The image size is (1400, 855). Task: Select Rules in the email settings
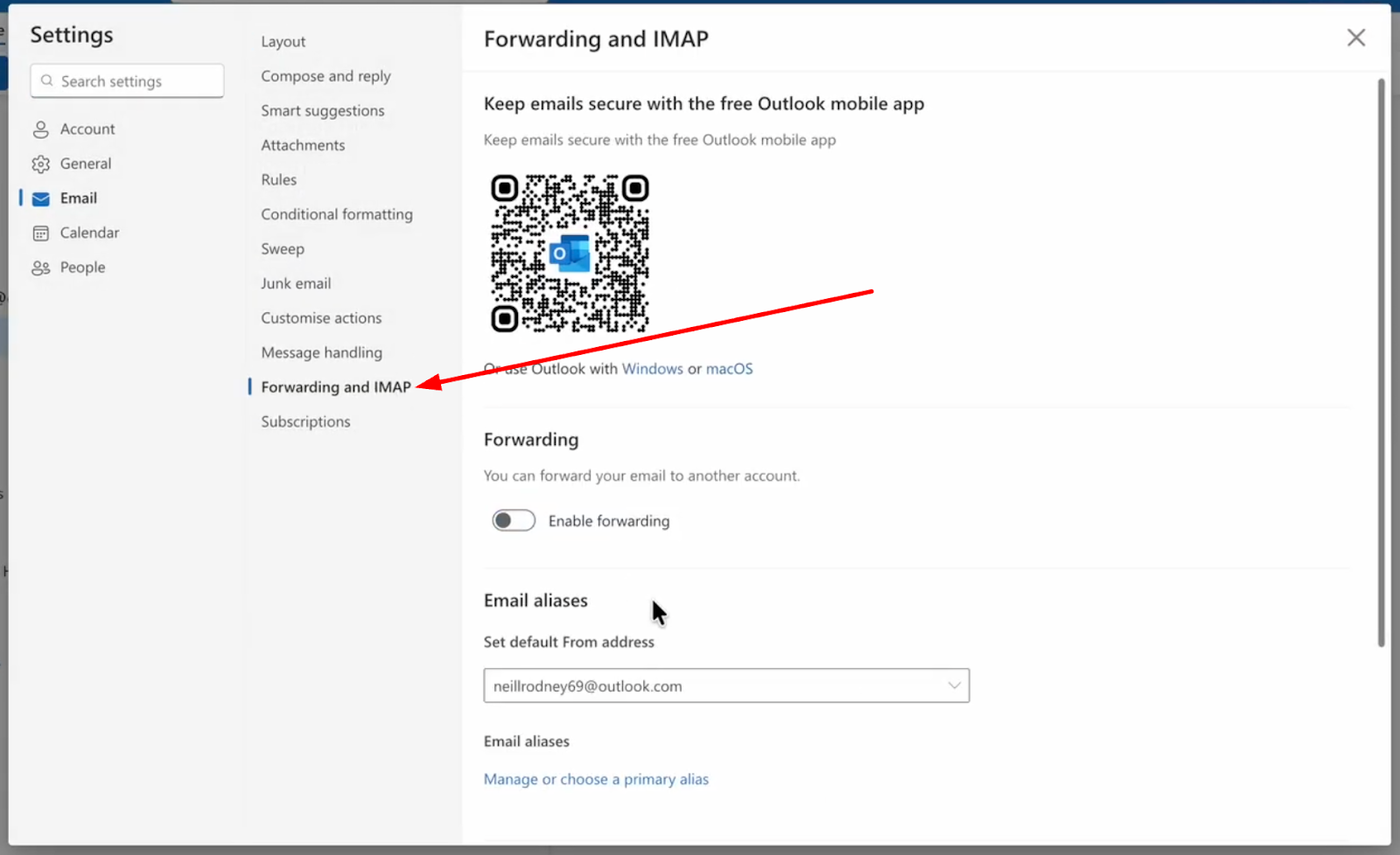279,180
